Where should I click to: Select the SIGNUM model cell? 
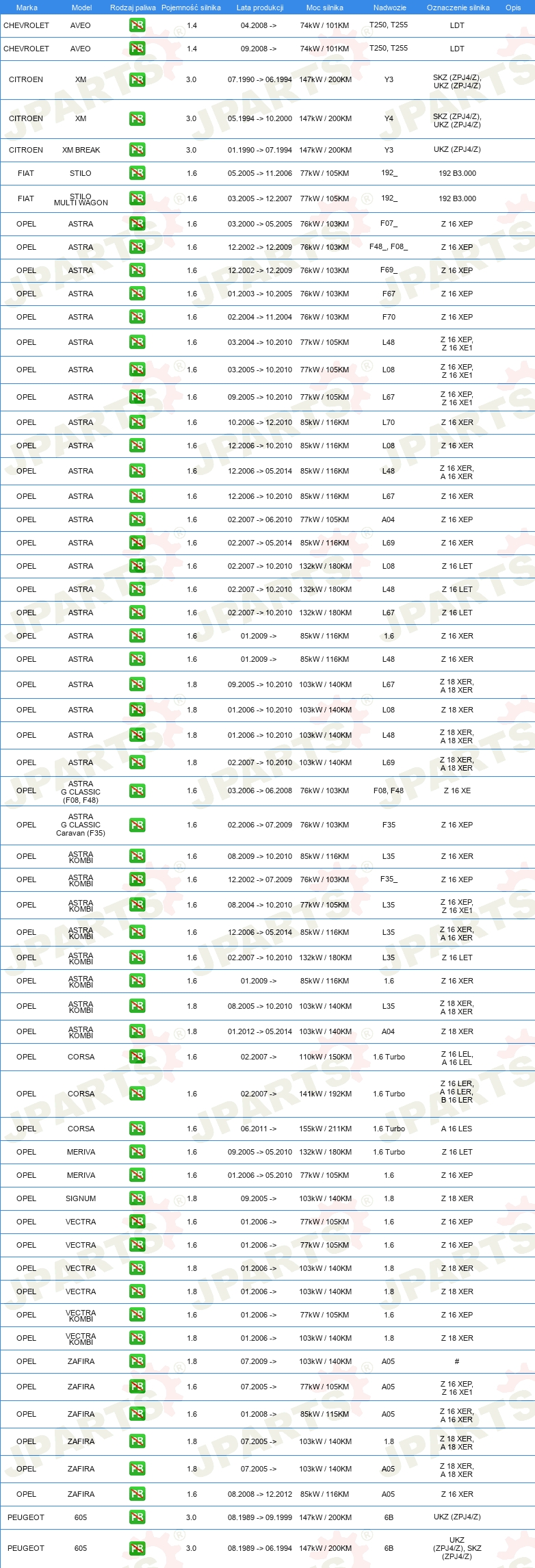click(x=81, y=1199)
